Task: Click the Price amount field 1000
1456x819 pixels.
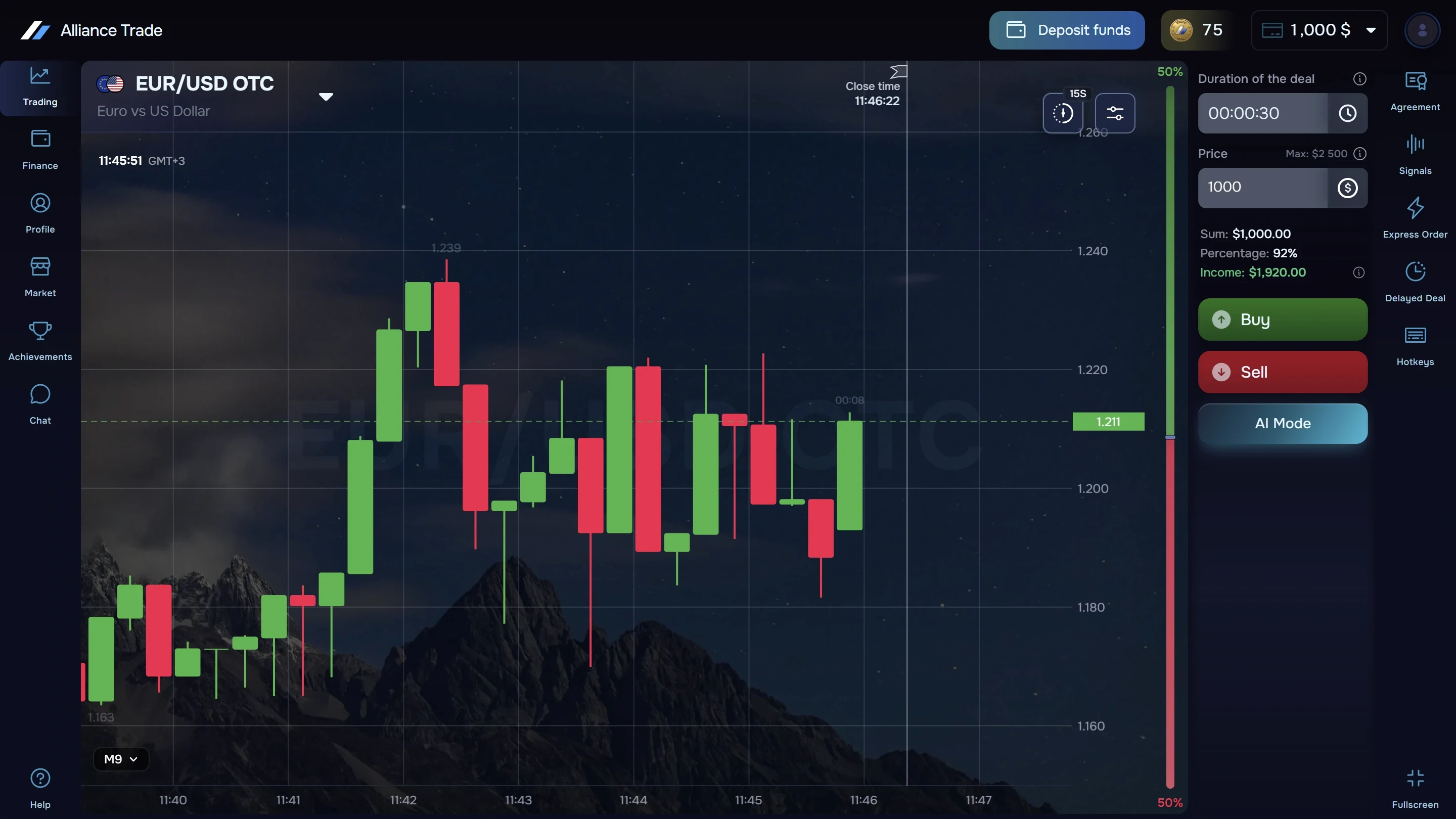Action: [1263, 188]
